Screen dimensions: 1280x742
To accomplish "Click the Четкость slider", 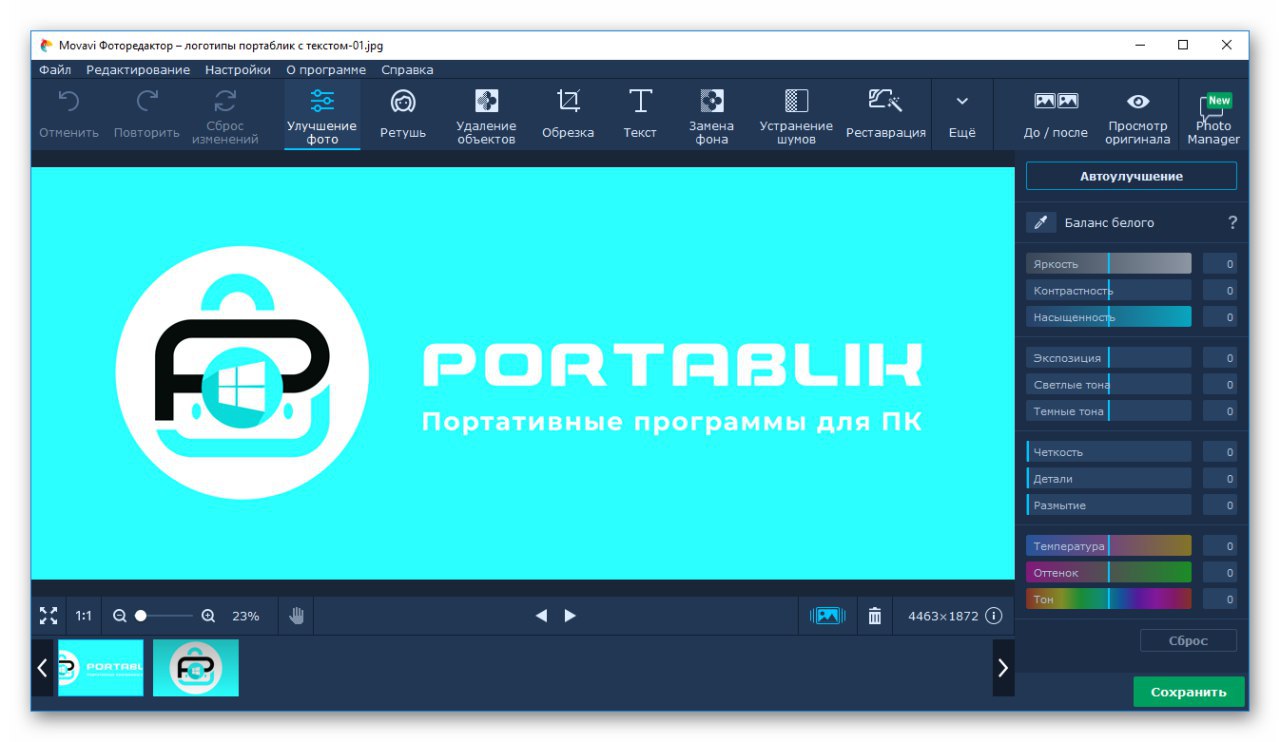I will [1109, 452].
